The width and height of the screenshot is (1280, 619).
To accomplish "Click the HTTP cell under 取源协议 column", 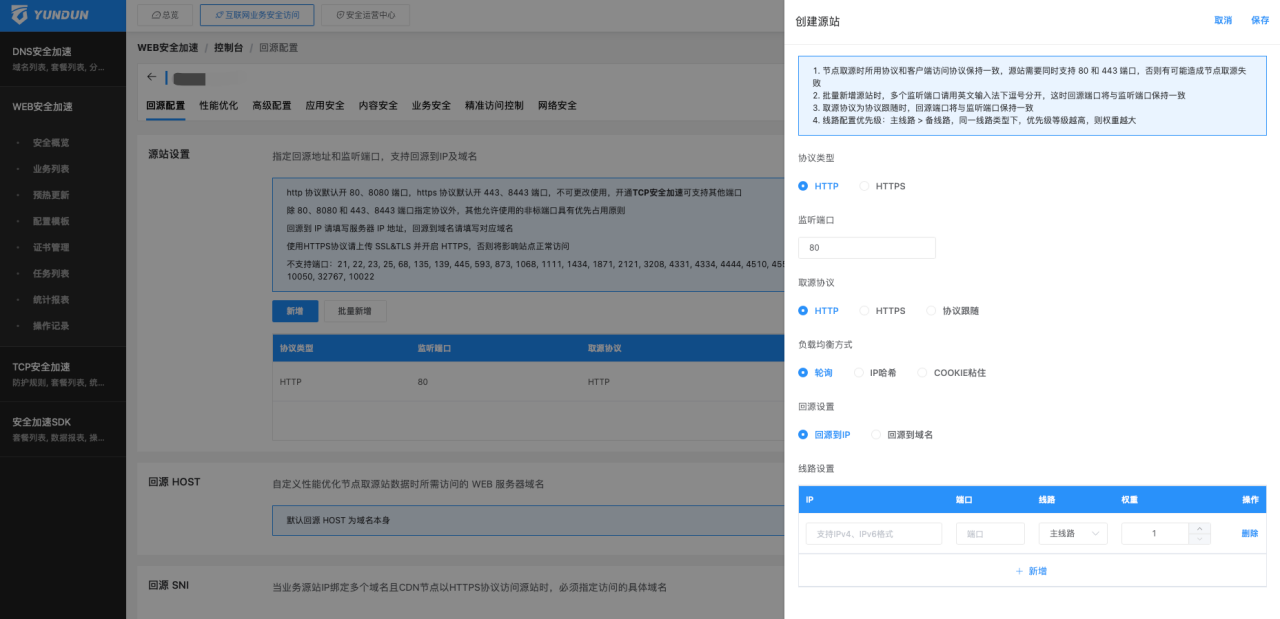I will pyautogui.click(x=599, y=382).
